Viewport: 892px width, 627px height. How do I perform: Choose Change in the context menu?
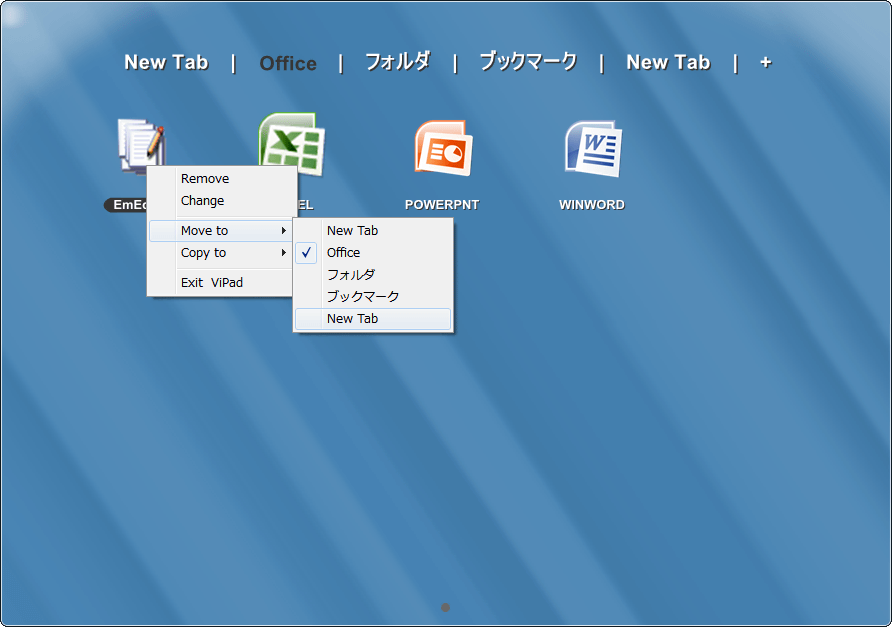(222, 201)
